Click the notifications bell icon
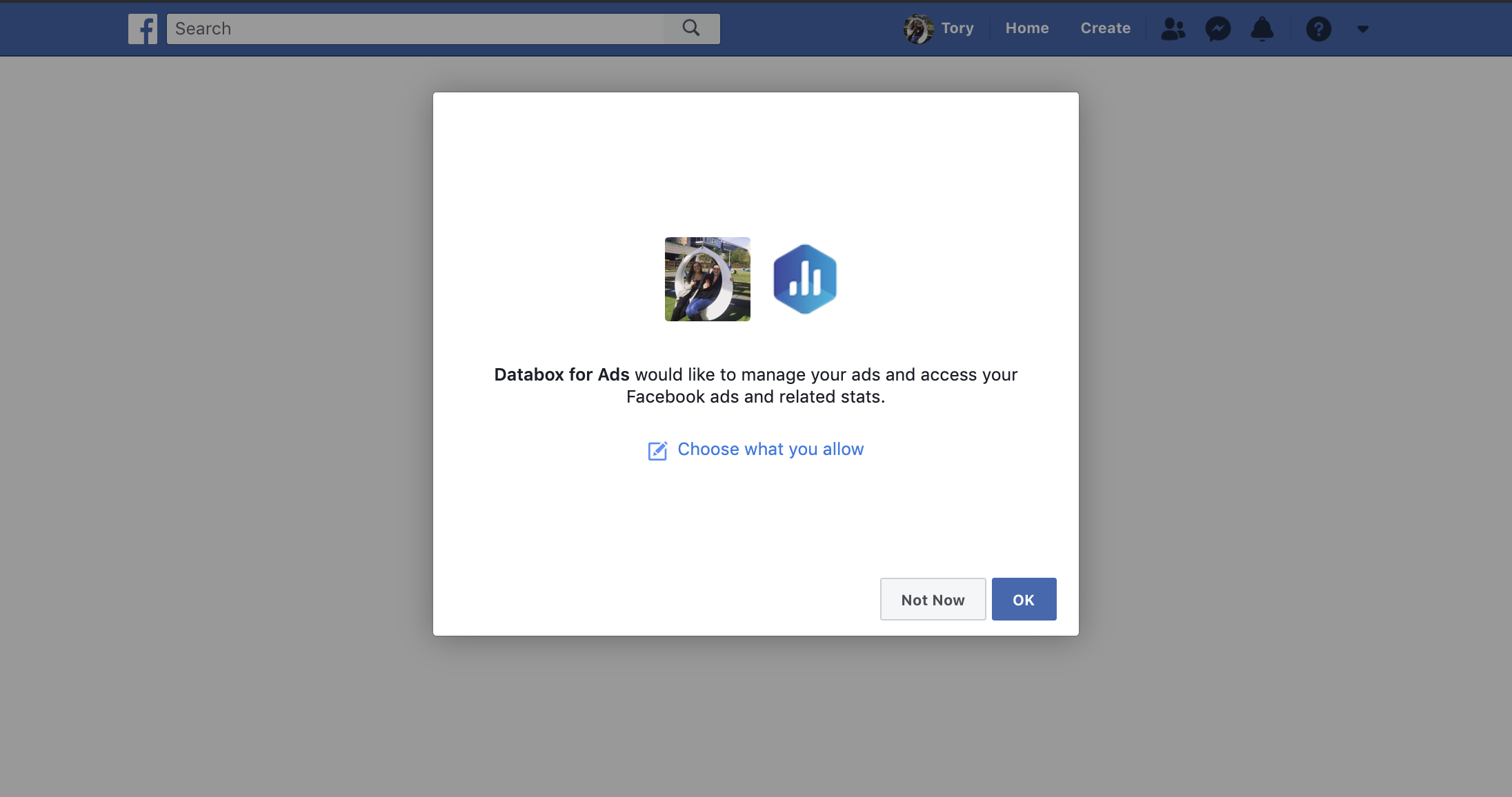The width and height of the screenshot is (1512, 797). [1262, 28]
